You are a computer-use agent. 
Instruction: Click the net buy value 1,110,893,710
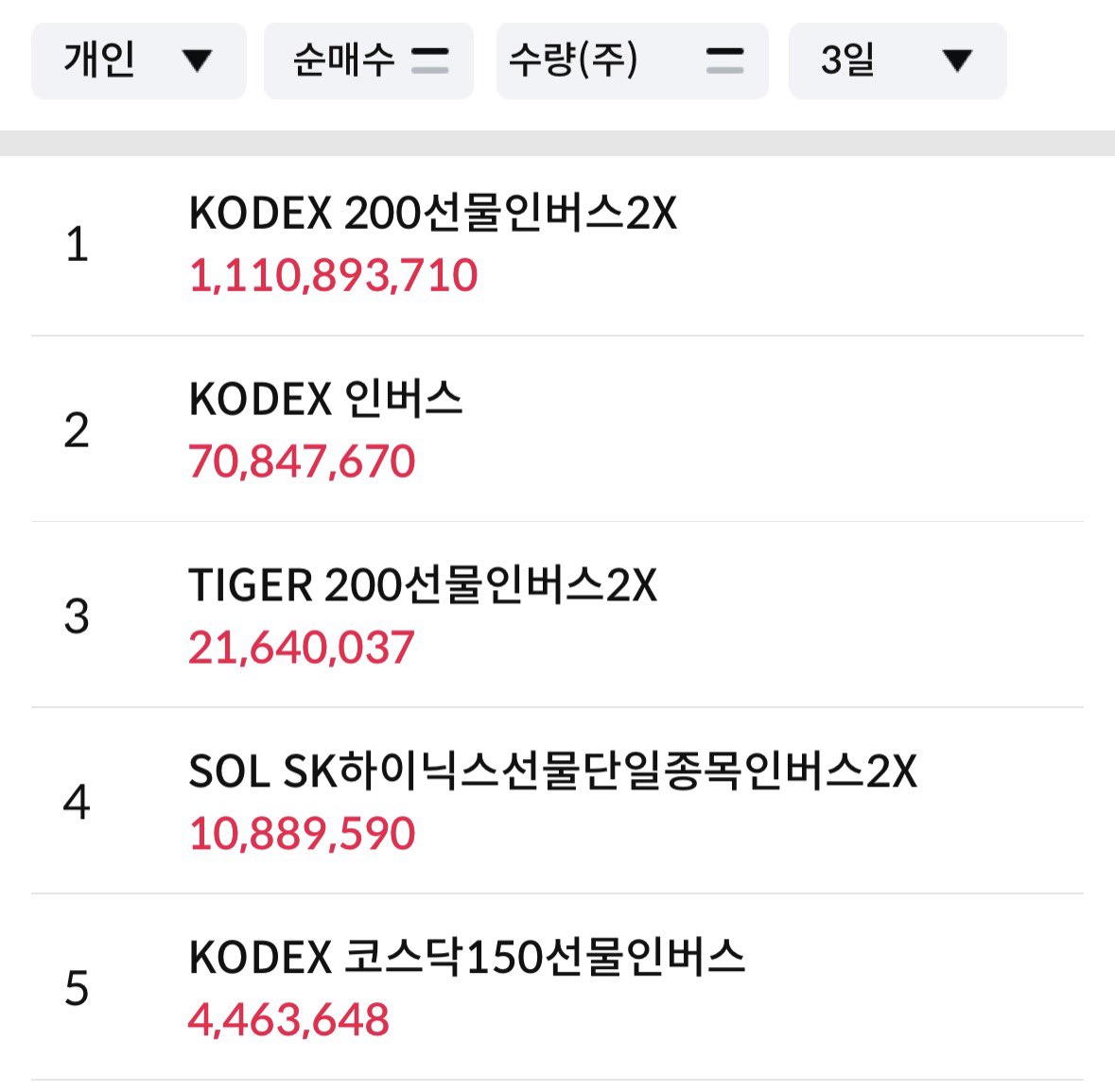(333, 276)
